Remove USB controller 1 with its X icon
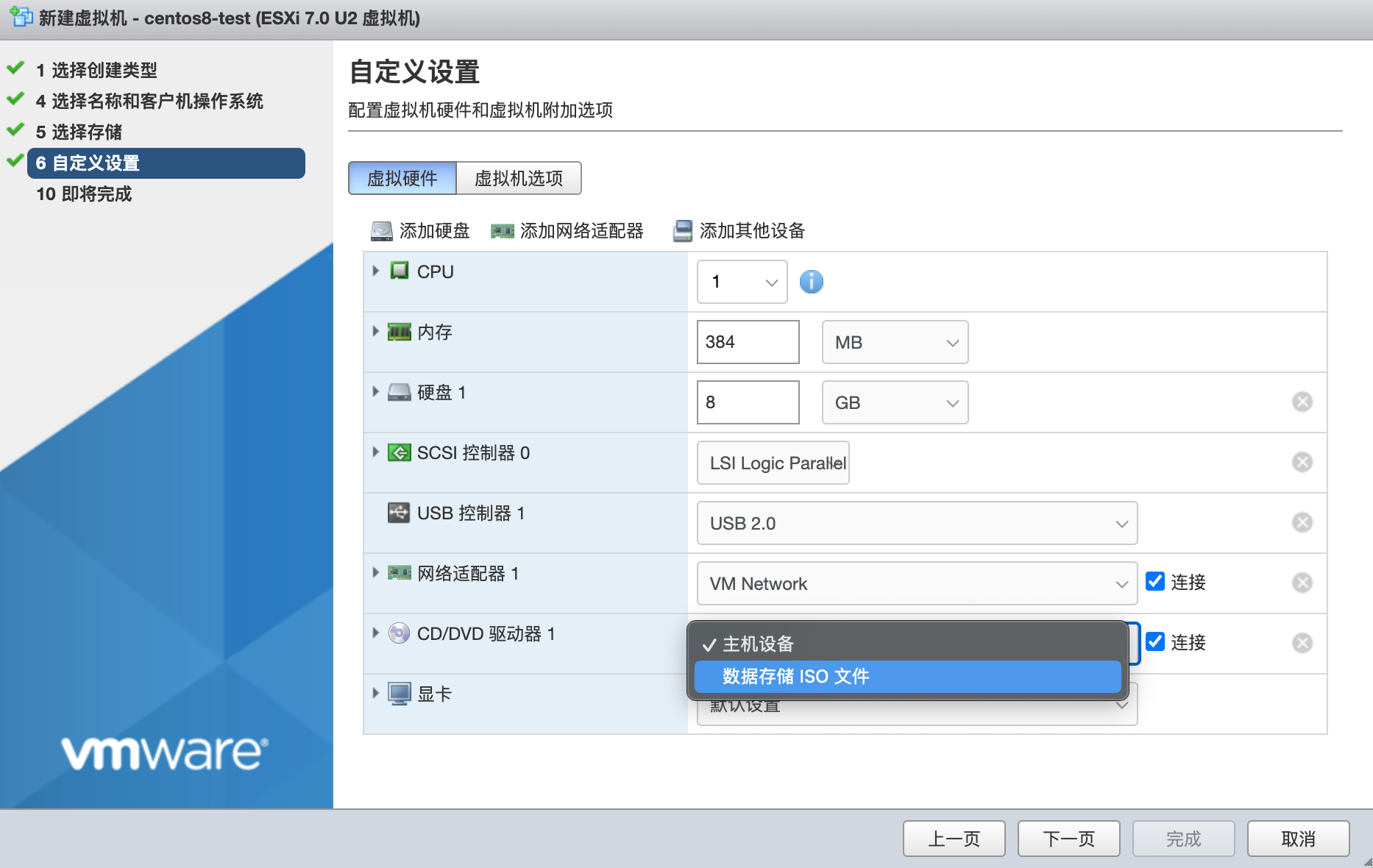Viewport: 1373px width, 868px height. click(x=1302, y=522)
